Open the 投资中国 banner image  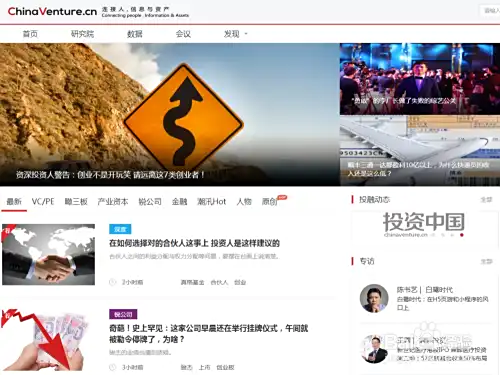(x=424, y=224)
